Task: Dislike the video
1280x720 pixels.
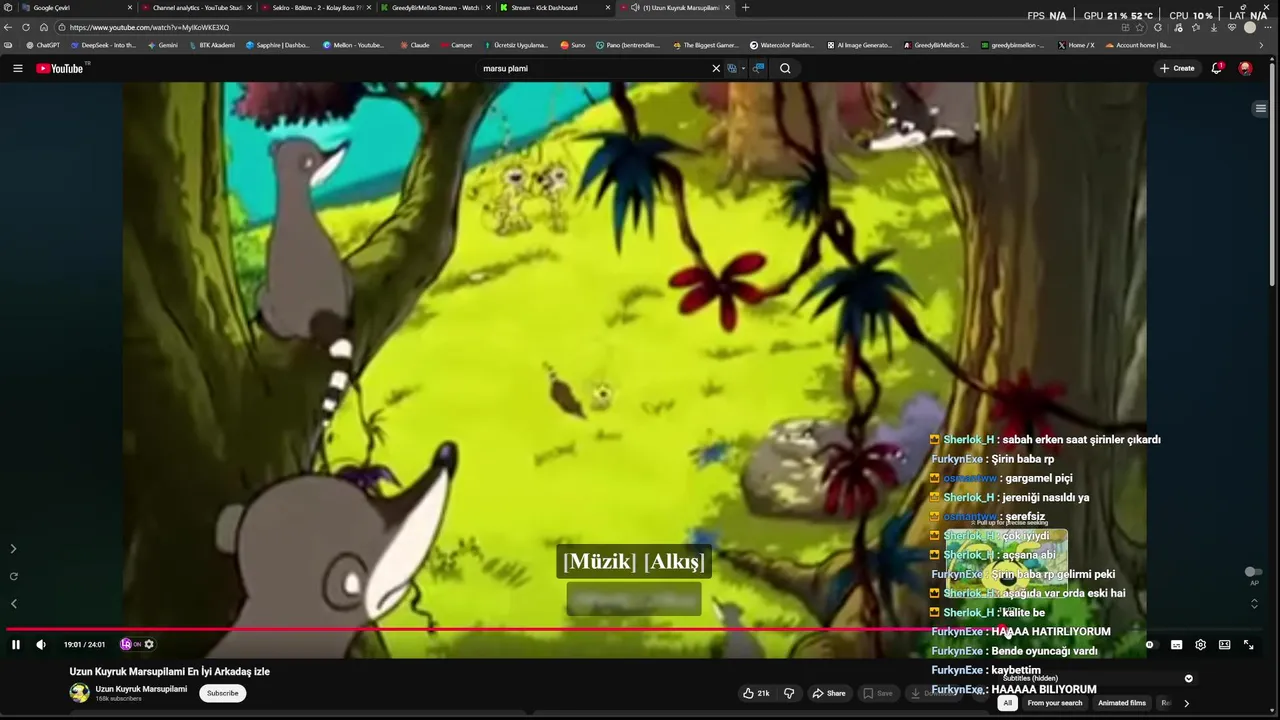Action: tap(789, 693)
